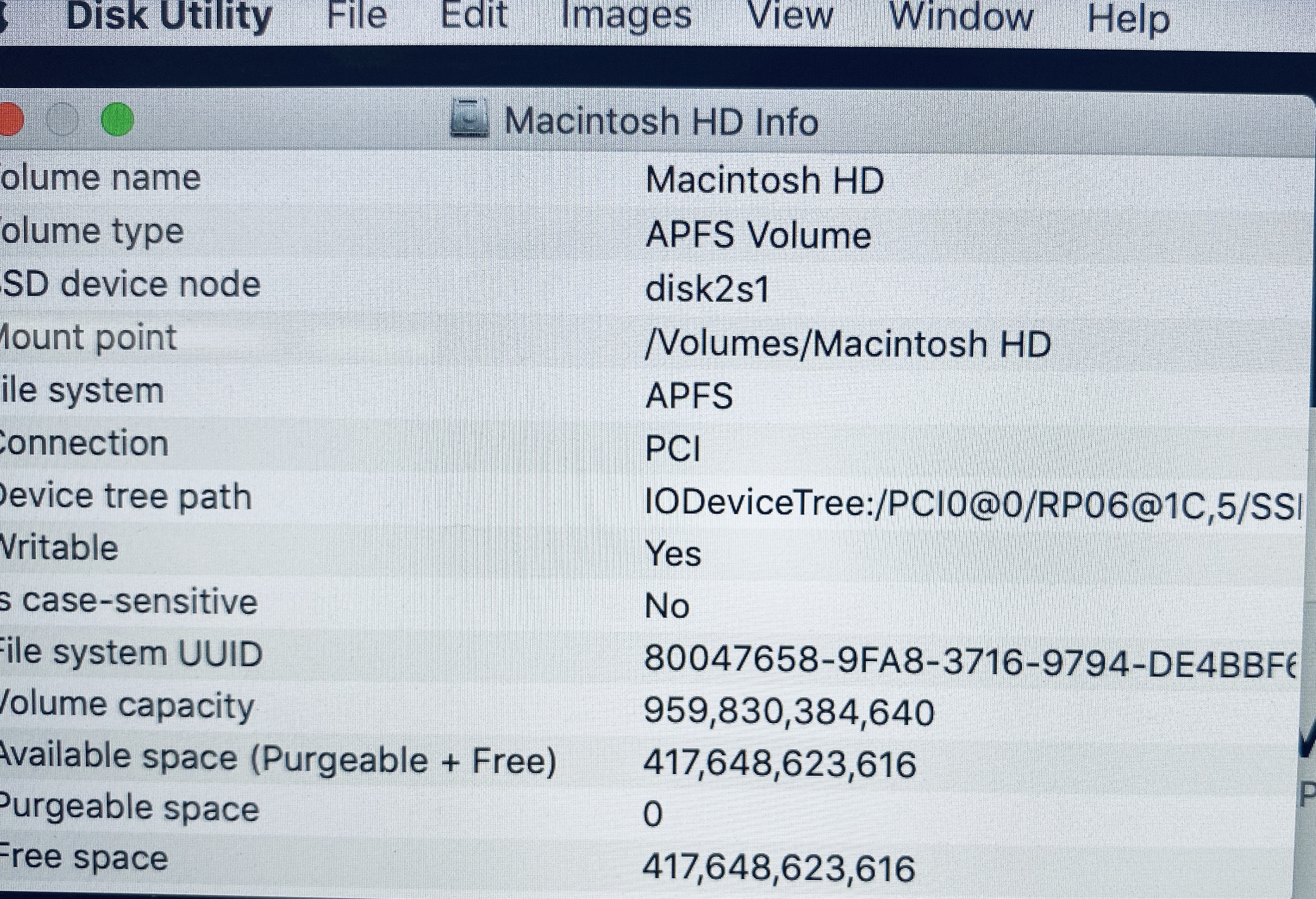Screen dimensions: 1316x899
Task: Select the APFS Volume type value
Action: point(758,235)
